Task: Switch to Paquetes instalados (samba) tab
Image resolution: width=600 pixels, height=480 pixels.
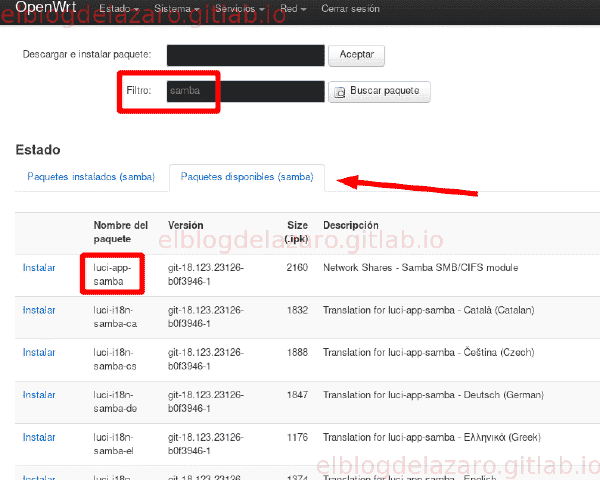Action: pyautogui.click(x=91, y=177)
